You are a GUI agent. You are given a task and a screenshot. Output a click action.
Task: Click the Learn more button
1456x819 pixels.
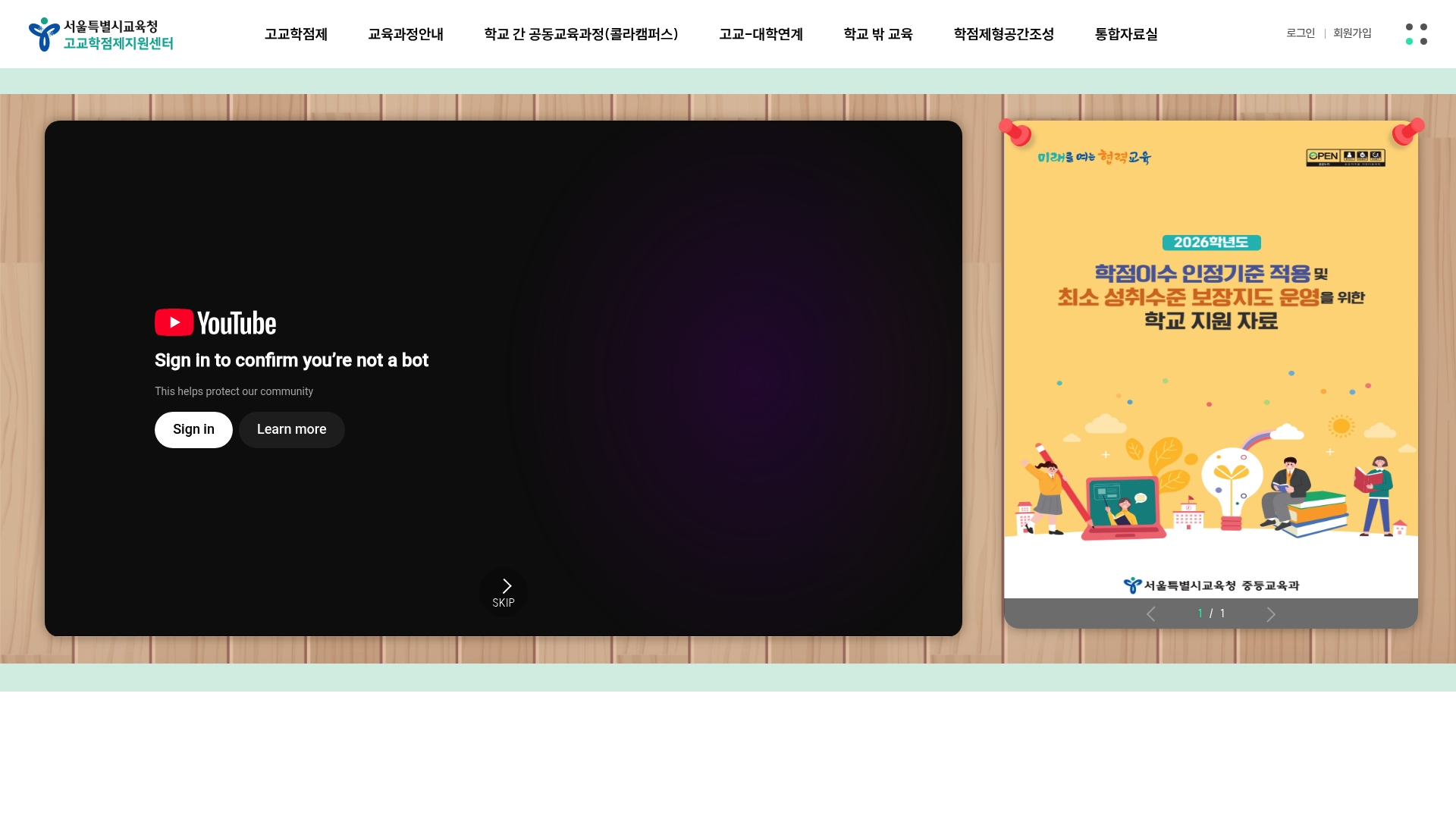coord(292,430)
